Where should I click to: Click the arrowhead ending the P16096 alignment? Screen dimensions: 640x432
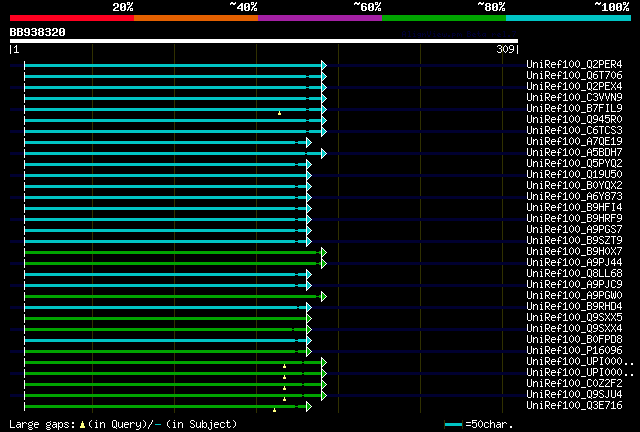(309, 352)
